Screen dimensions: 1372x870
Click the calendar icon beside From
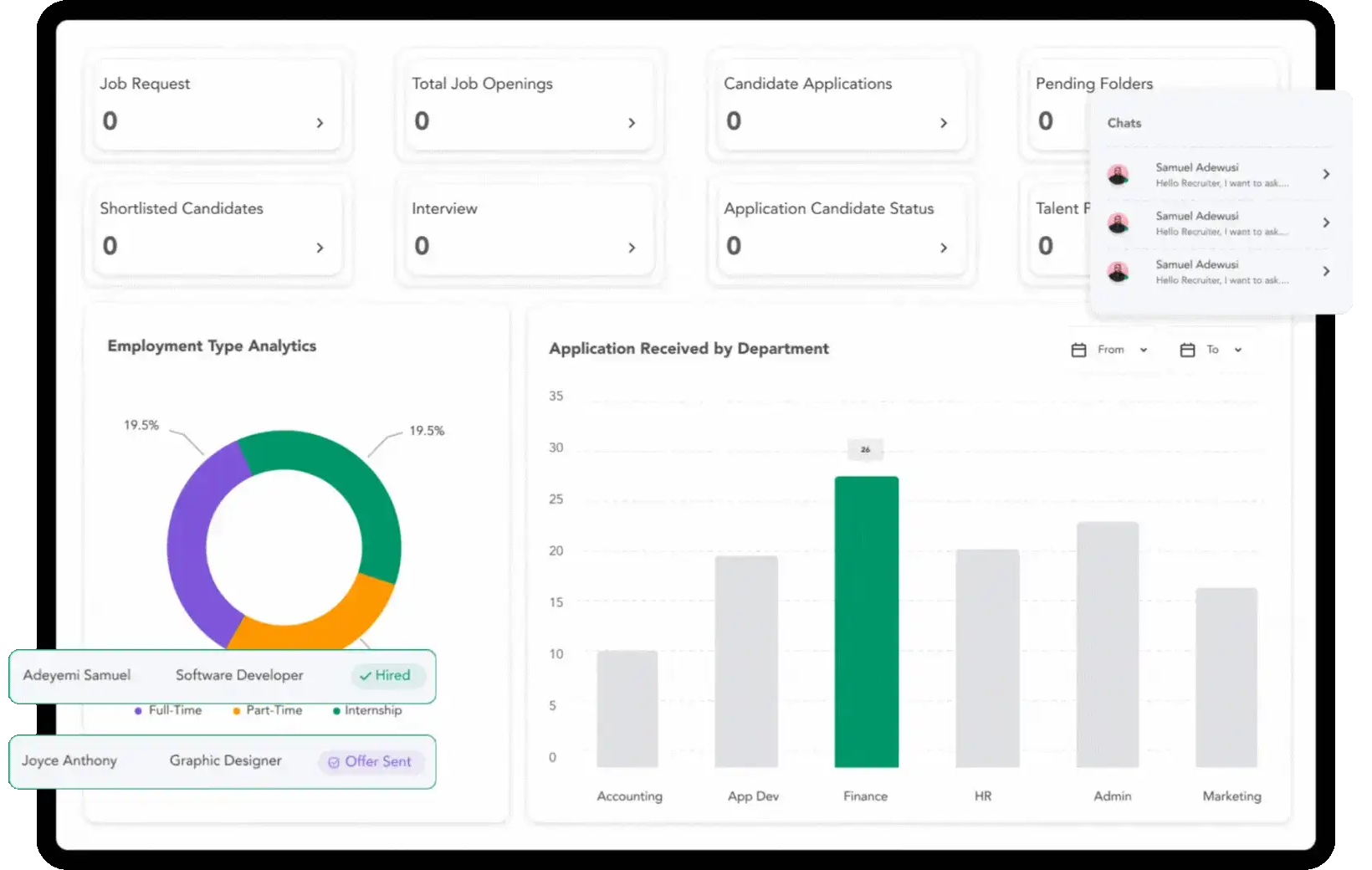pos(1078,350)
